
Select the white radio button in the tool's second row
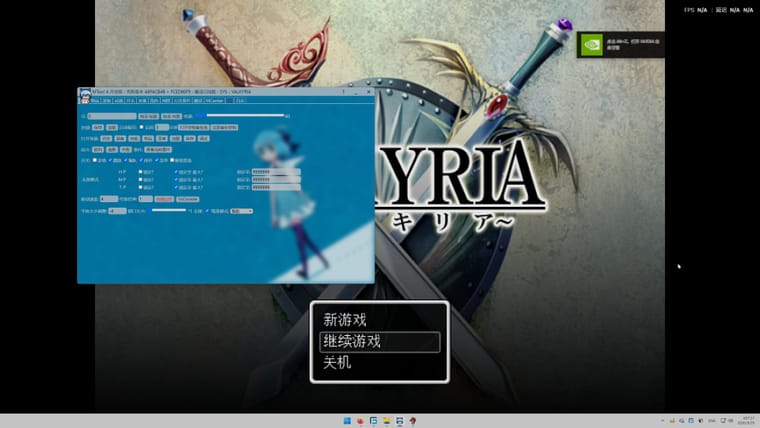pyautogui.click(x=142, y=127)
